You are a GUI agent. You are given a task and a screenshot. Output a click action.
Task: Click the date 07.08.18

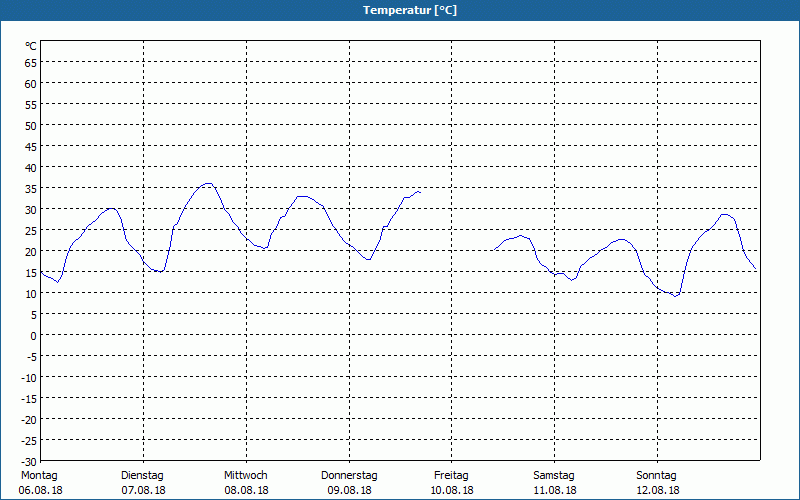click(x=143, y=490)
